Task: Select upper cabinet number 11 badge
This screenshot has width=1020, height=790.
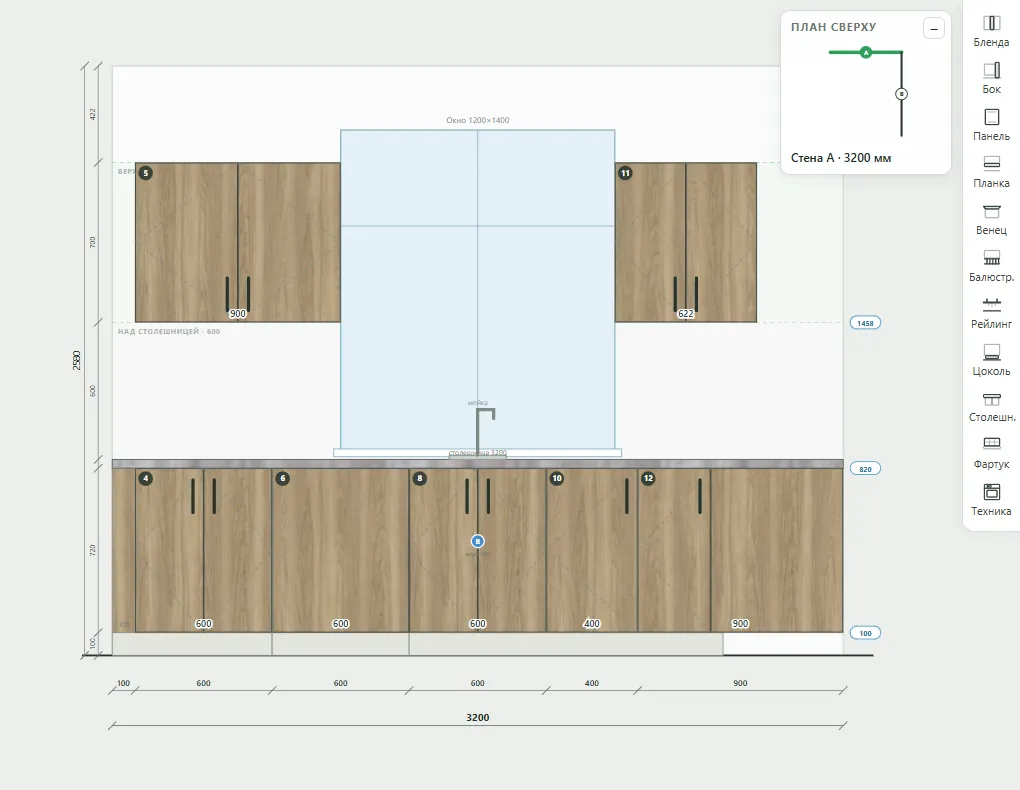Action: 625,172
